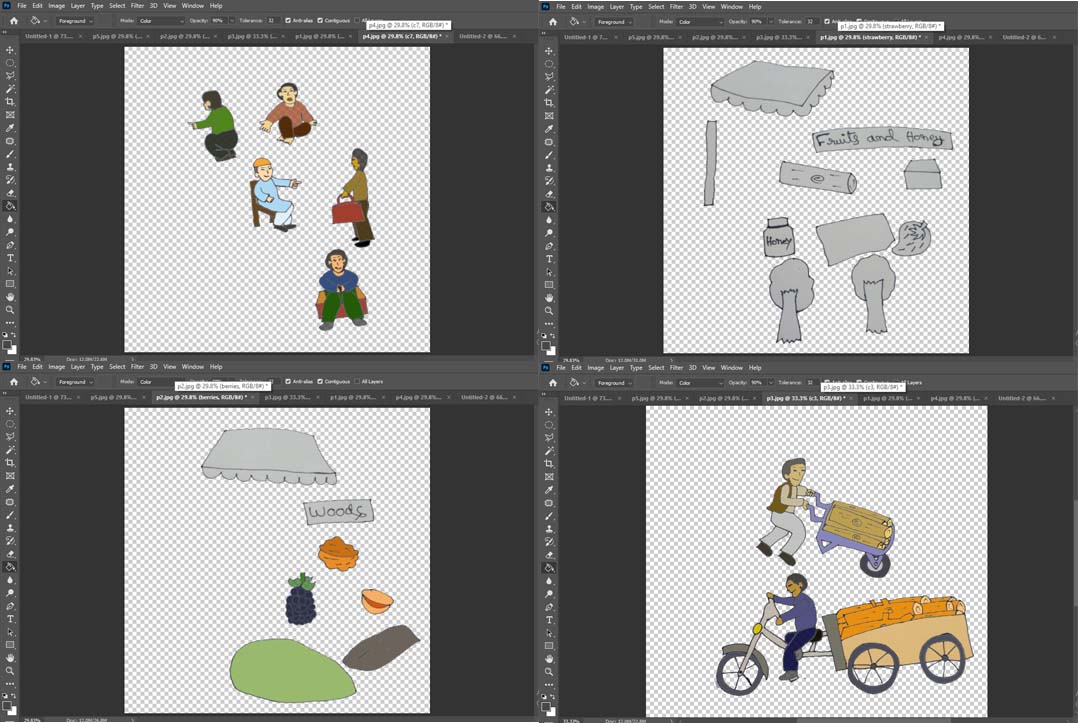Switch to the p5.jpg tab in p2.jpg window

click(113, 397)
